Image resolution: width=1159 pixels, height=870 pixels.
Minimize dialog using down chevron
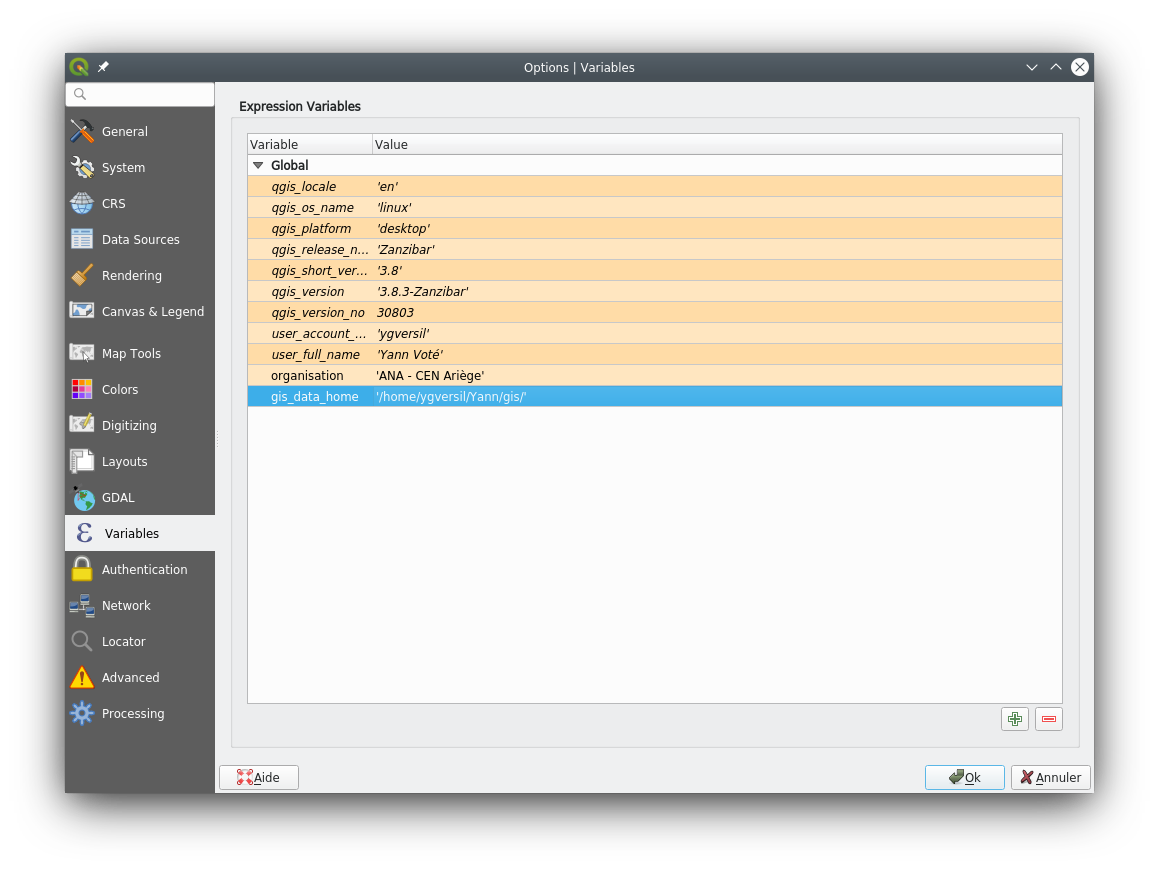1032,67
